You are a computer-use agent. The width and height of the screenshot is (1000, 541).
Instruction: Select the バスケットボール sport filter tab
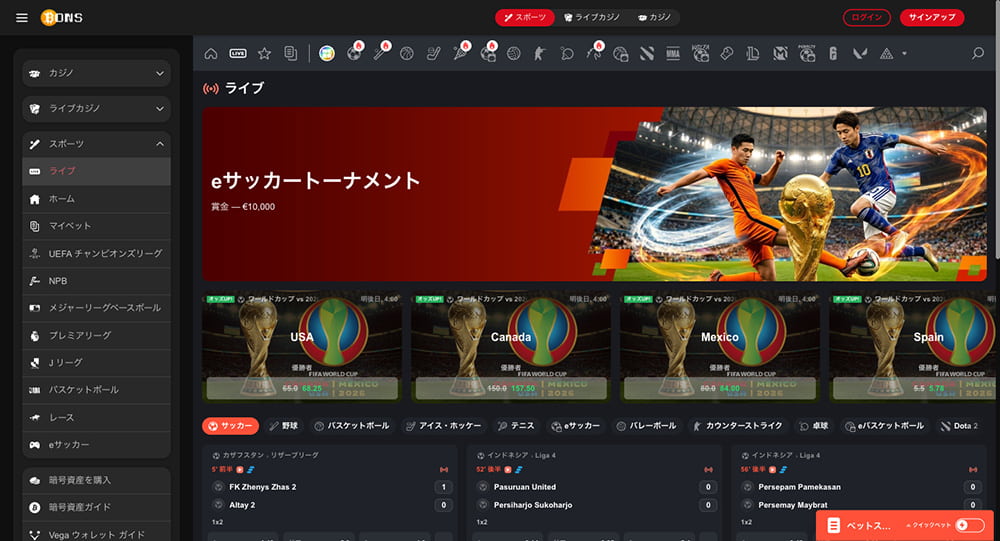click(x=351, y=426)
